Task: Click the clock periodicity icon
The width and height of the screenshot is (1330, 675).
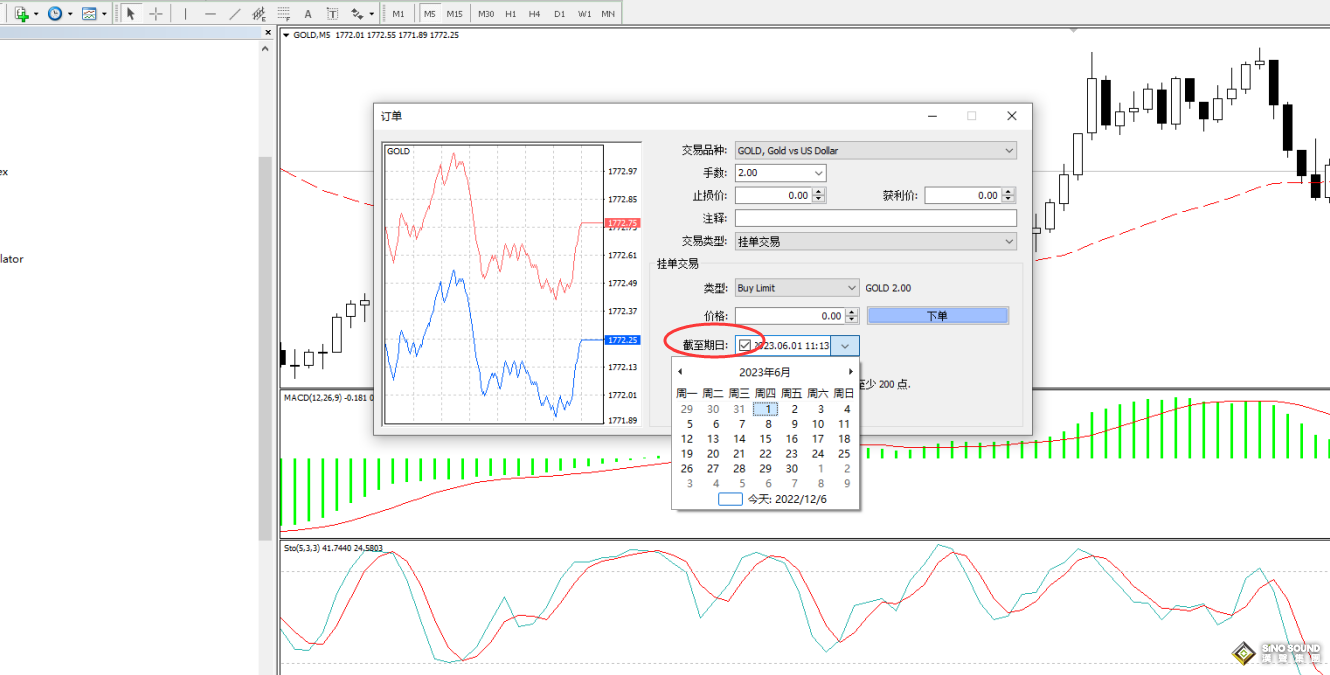Action: click(x=55, y=14)
